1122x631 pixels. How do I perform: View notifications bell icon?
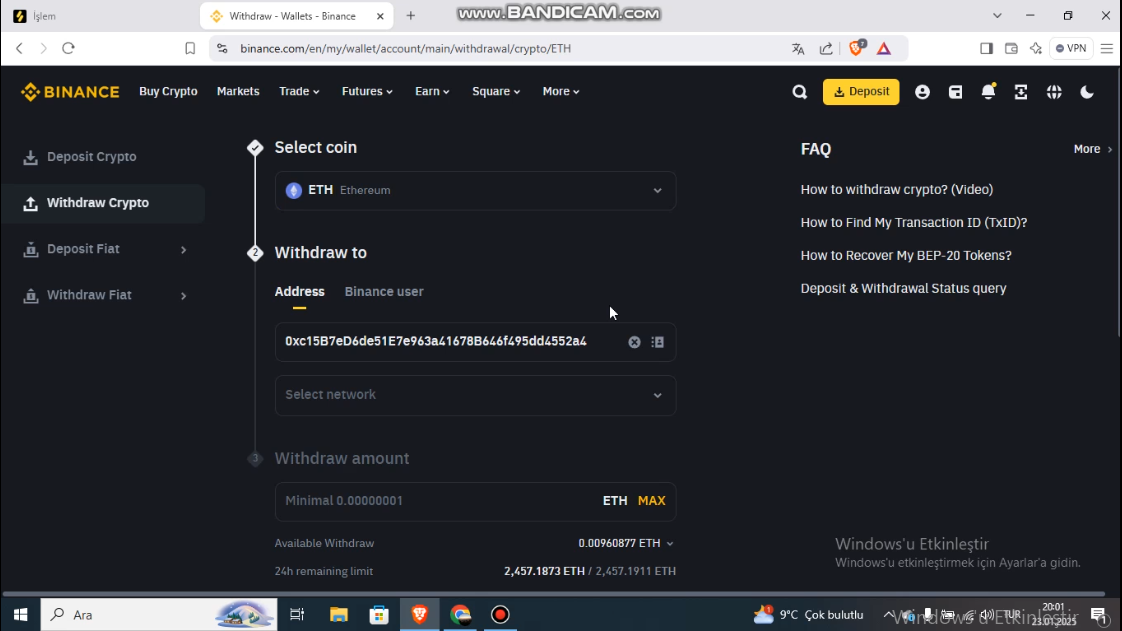pyautogui.click(x=988, y=92)
